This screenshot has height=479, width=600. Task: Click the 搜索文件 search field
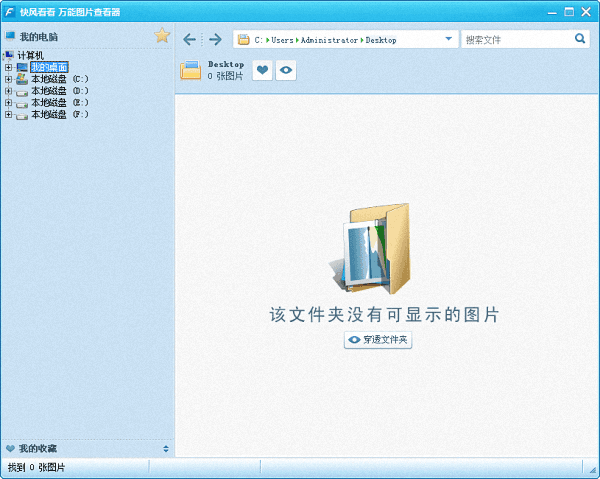(516, 40)
